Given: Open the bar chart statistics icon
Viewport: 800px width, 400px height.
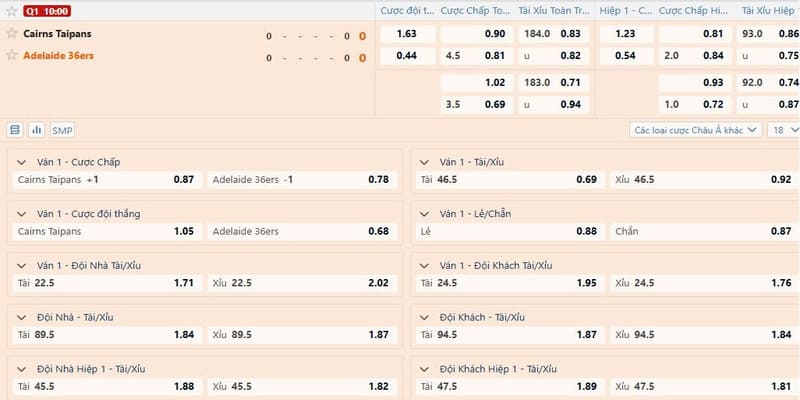Looking at the screenshot, I should (x=37, y=130).
